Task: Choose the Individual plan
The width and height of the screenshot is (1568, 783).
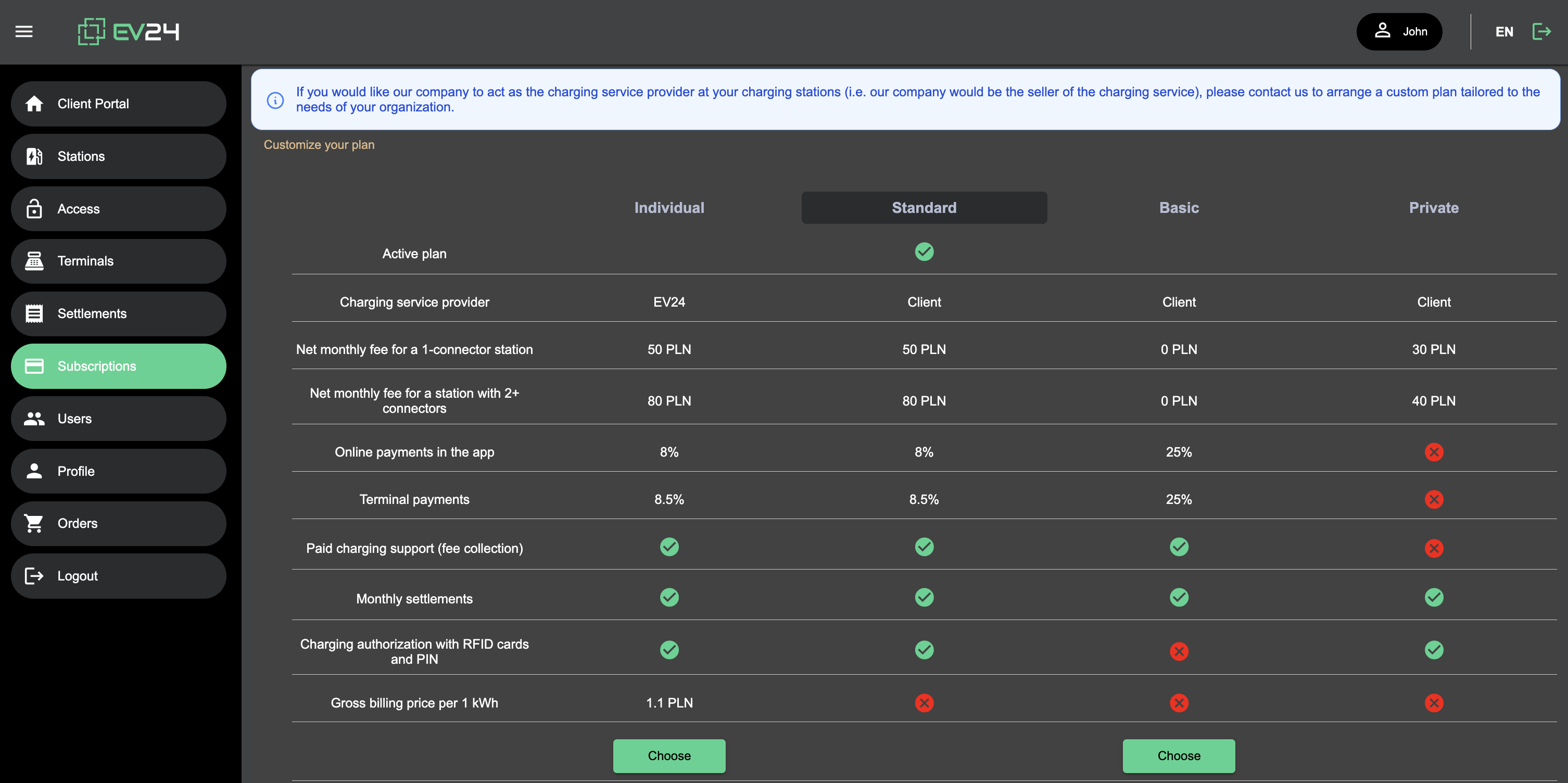Action: click(x=668, y=755)
